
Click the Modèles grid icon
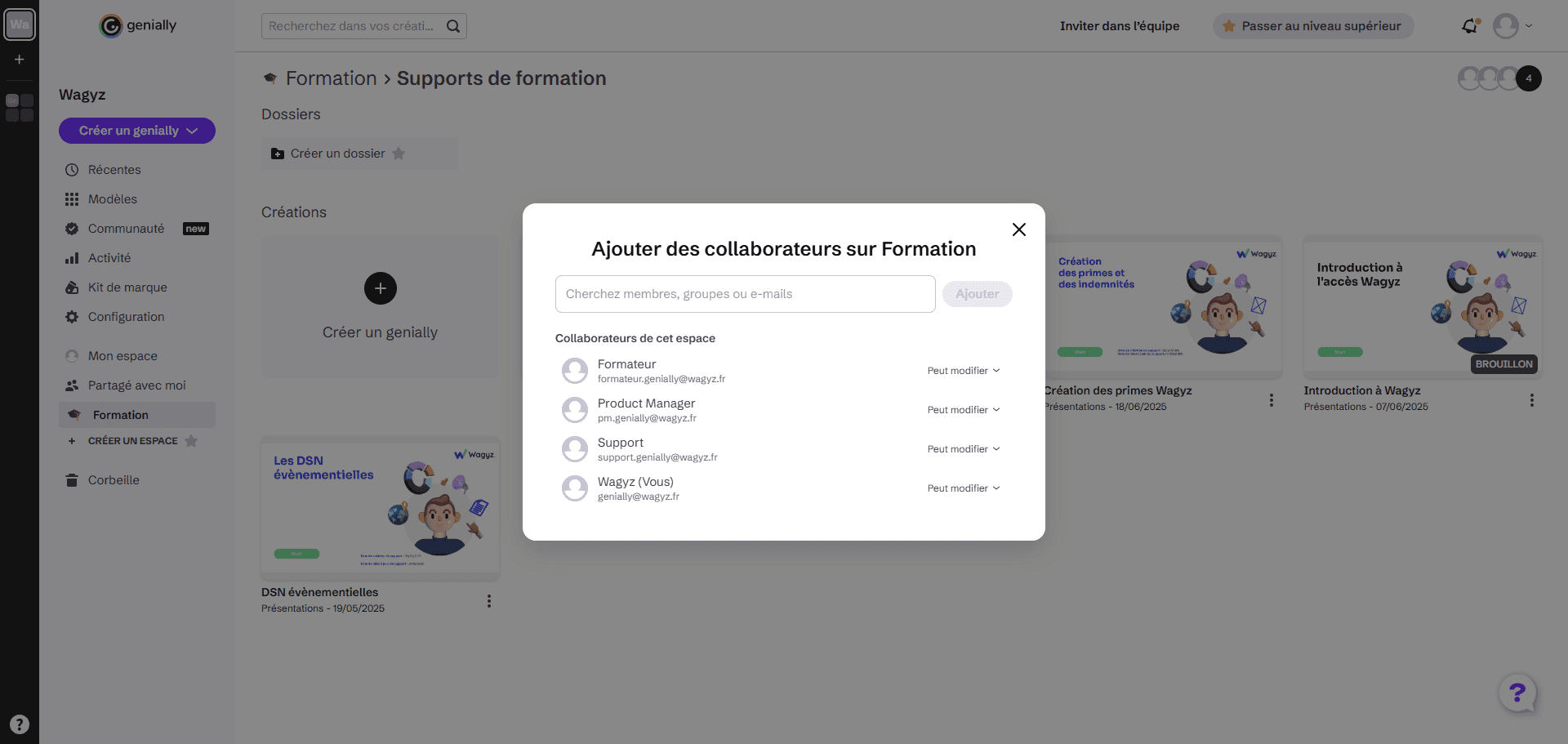pyautogui.click(x=72, y=199)
